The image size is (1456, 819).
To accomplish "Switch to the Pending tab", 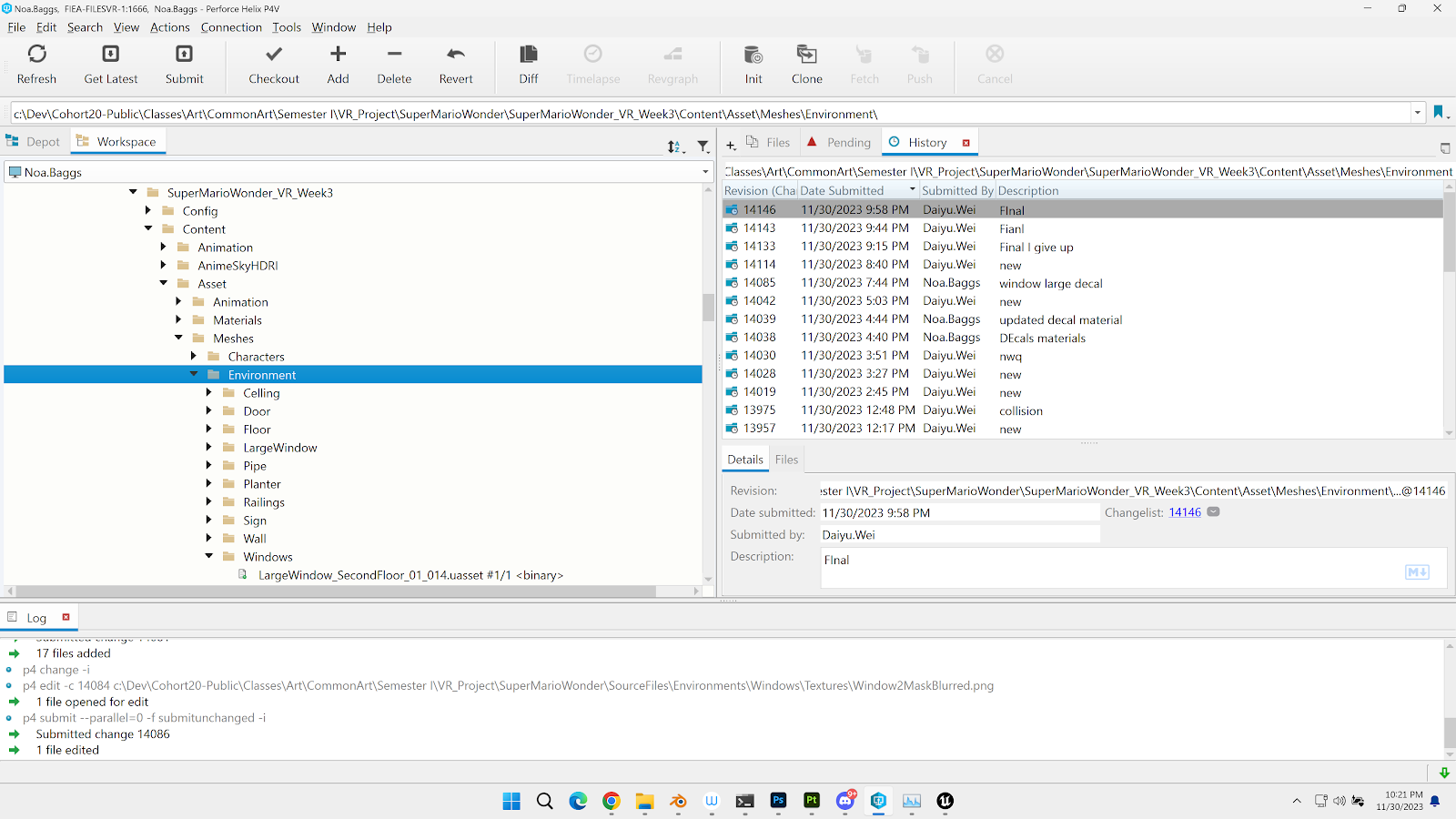I will point(840,142).
